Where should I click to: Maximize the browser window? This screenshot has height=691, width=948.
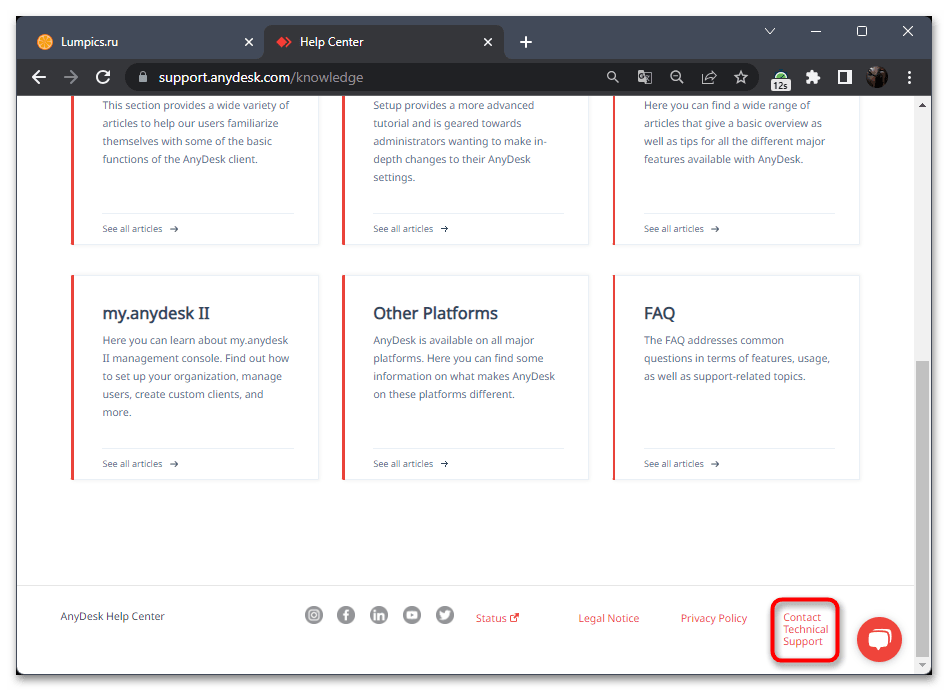pyautogui.click(x=862, y=31)
